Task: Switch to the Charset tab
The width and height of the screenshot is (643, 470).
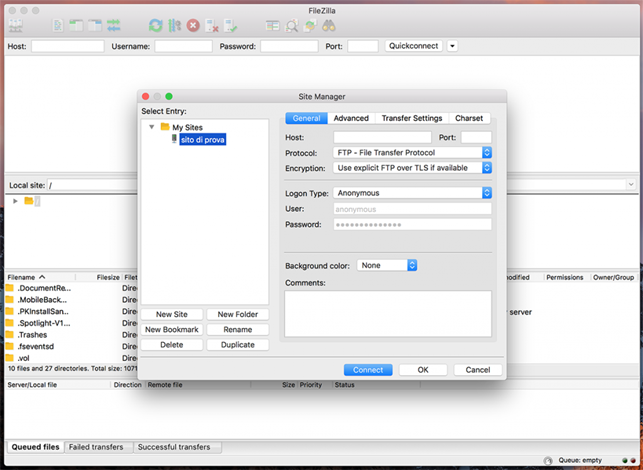Action: [x=469, y=118]
